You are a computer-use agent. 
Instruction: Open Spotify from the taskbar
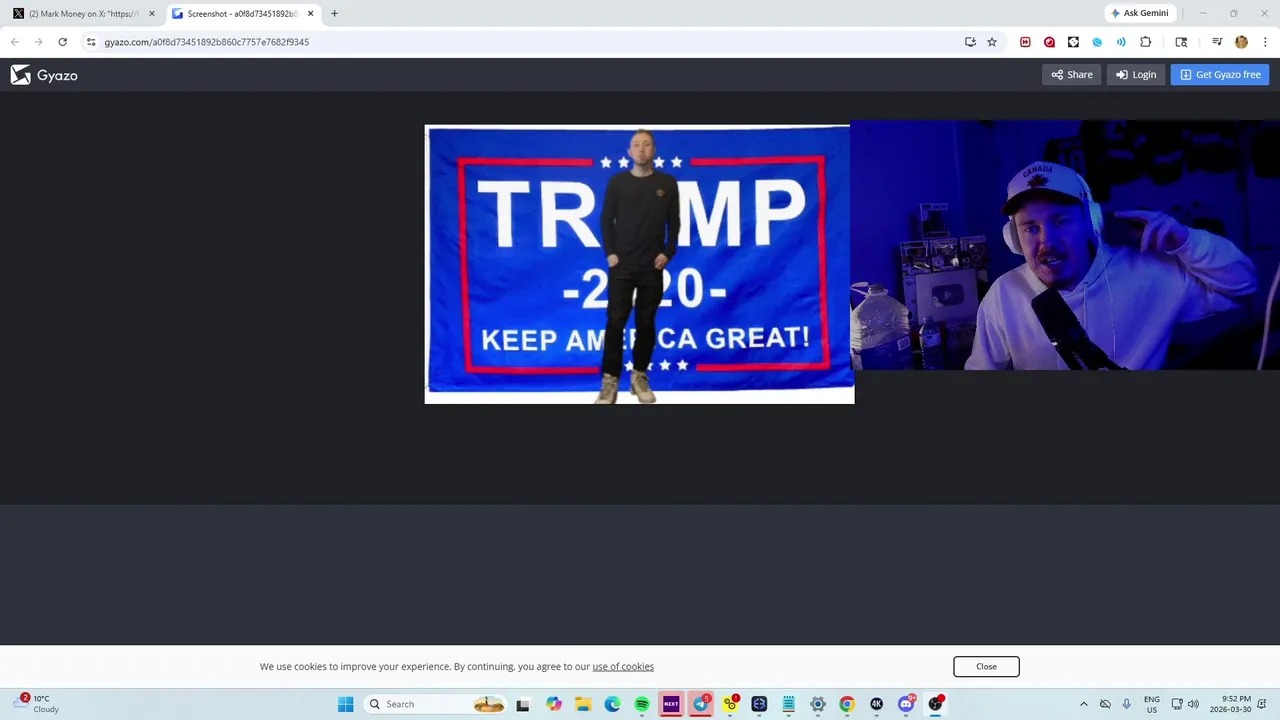point(642,704)
